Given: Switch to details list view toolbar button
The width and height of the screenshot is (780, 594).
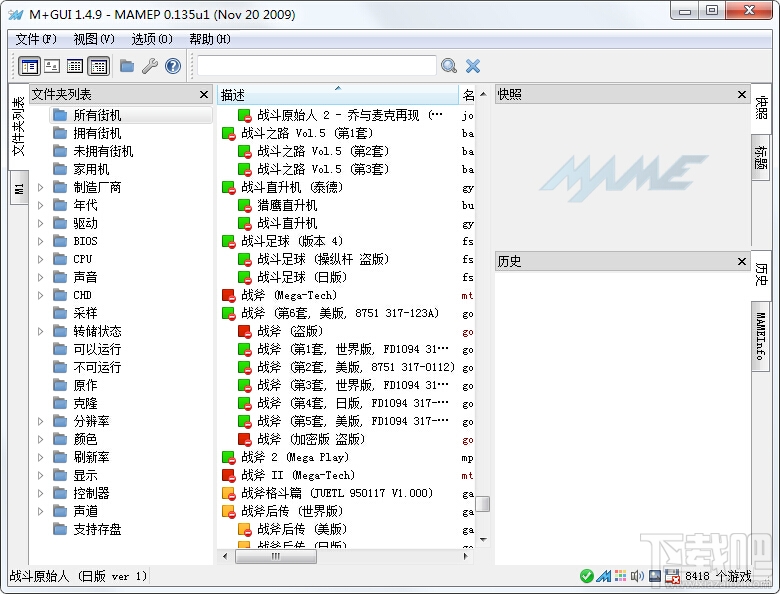Looking at the screenshot, I should coord(75,66).
